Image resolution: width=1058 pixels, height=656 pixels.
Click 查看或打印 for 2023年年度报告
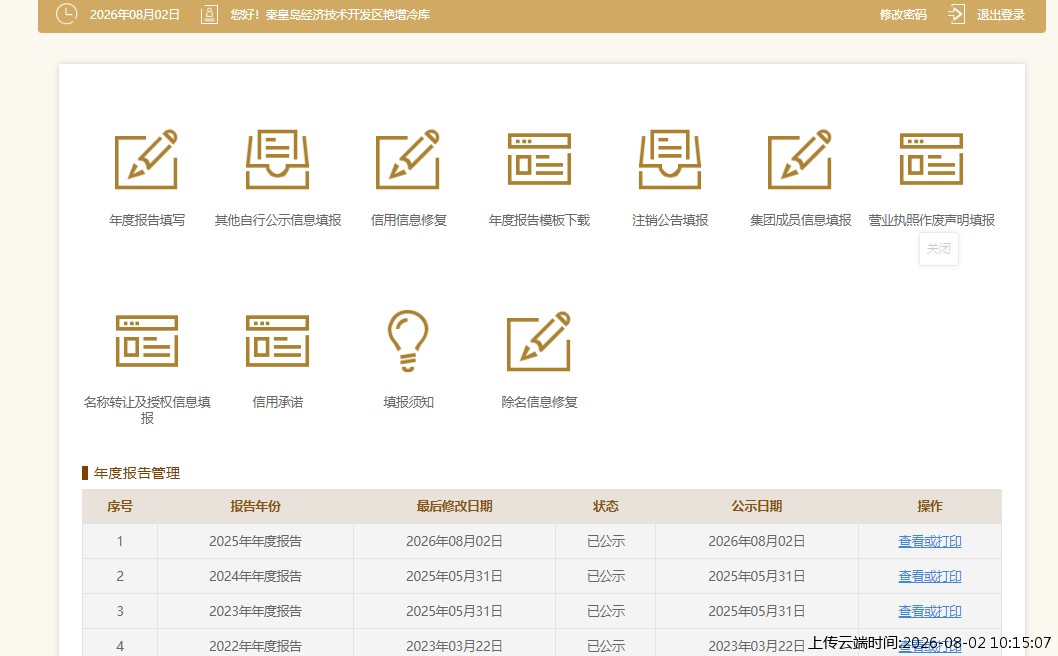(x=930, y=611)
